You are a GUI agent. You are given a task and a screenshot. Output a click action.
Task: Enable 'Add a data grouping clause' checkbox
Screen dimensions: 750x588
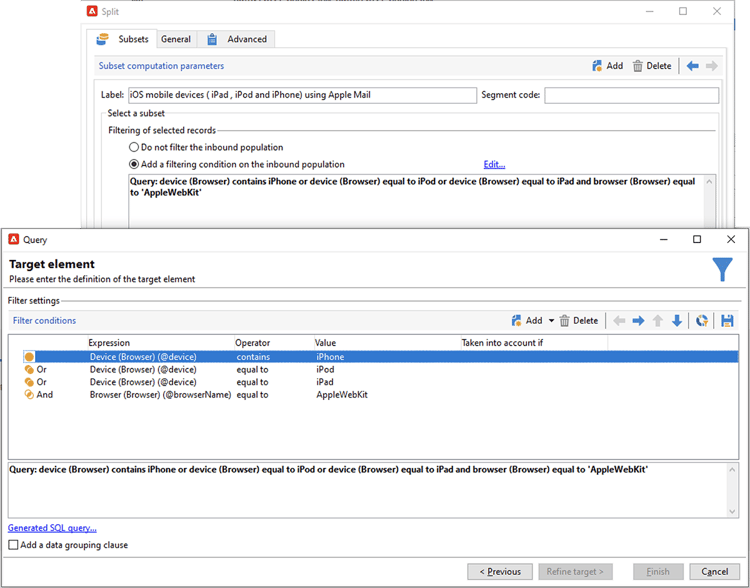13,545
